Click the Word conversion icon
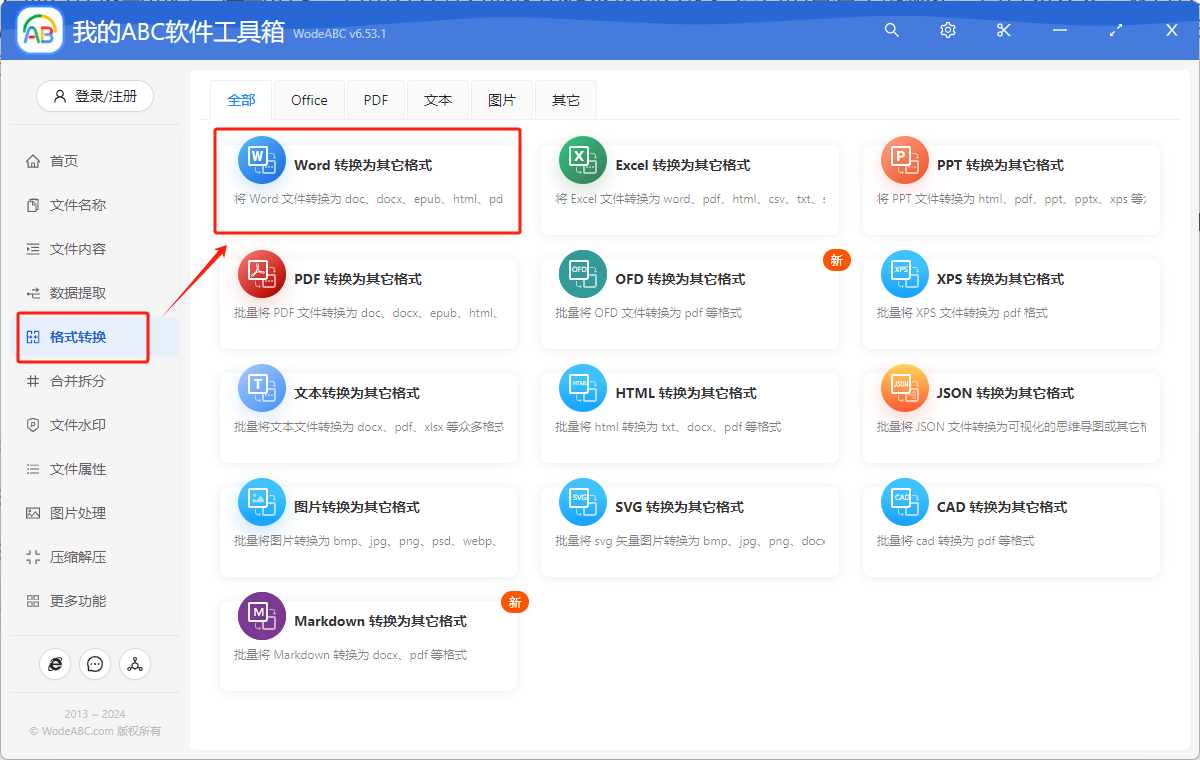This screenshot has width=1200, height=760. coord(262,160)
